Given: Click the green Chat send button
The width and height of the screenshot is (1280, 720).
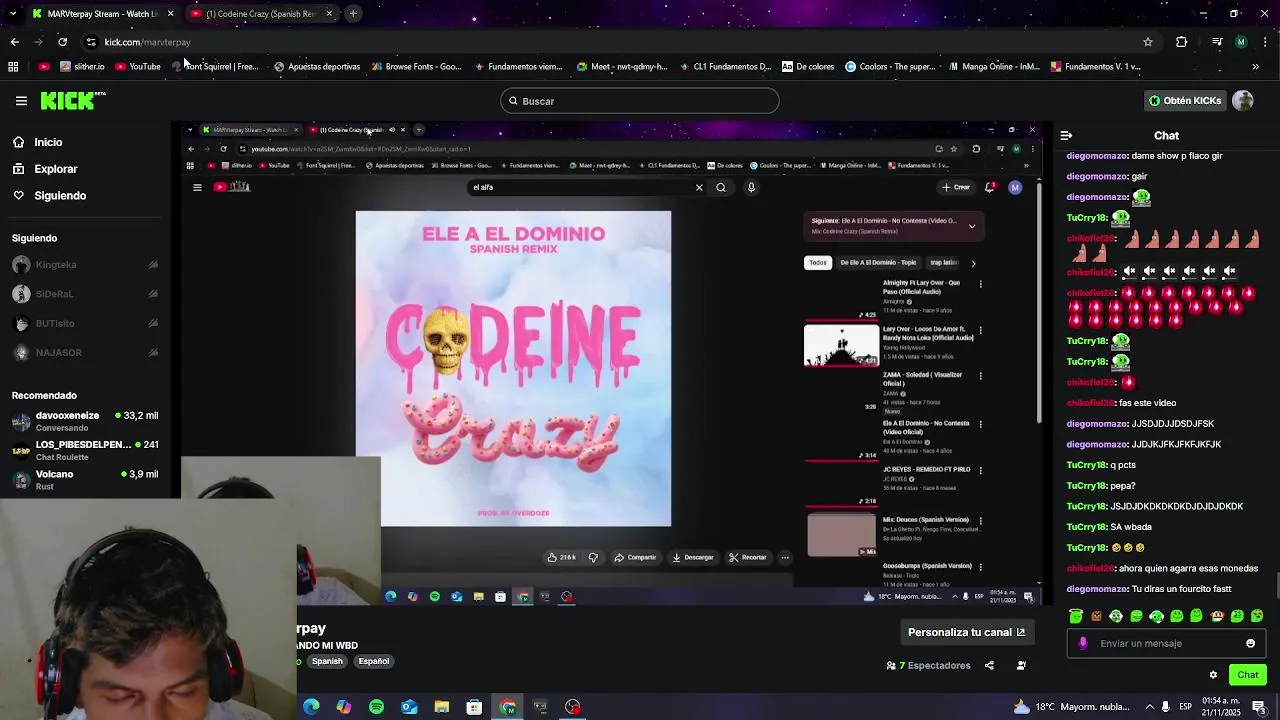Looking at the screenshot, I should [x=1247, y=675].
